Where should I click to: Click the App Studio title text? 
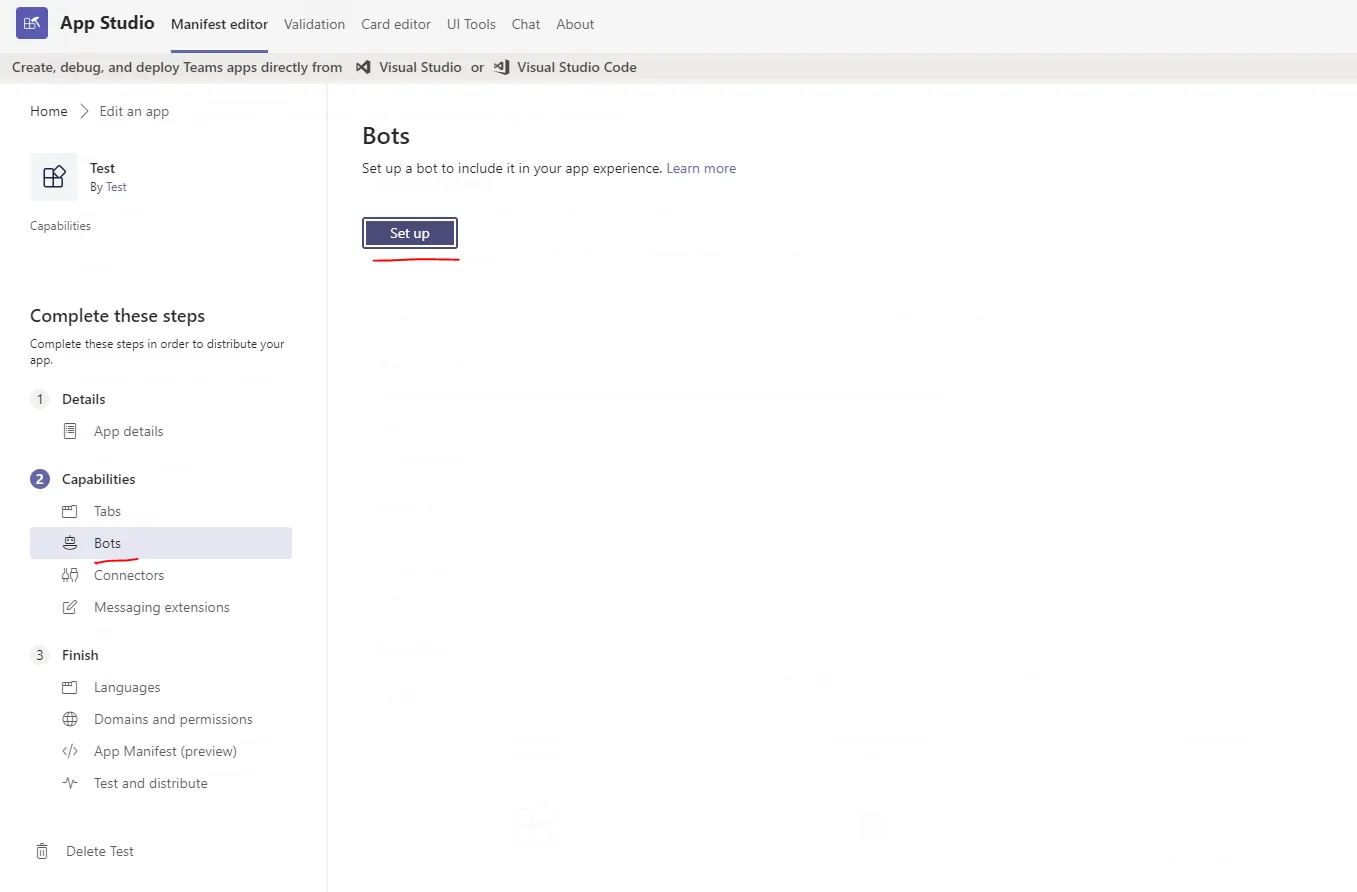107,23
